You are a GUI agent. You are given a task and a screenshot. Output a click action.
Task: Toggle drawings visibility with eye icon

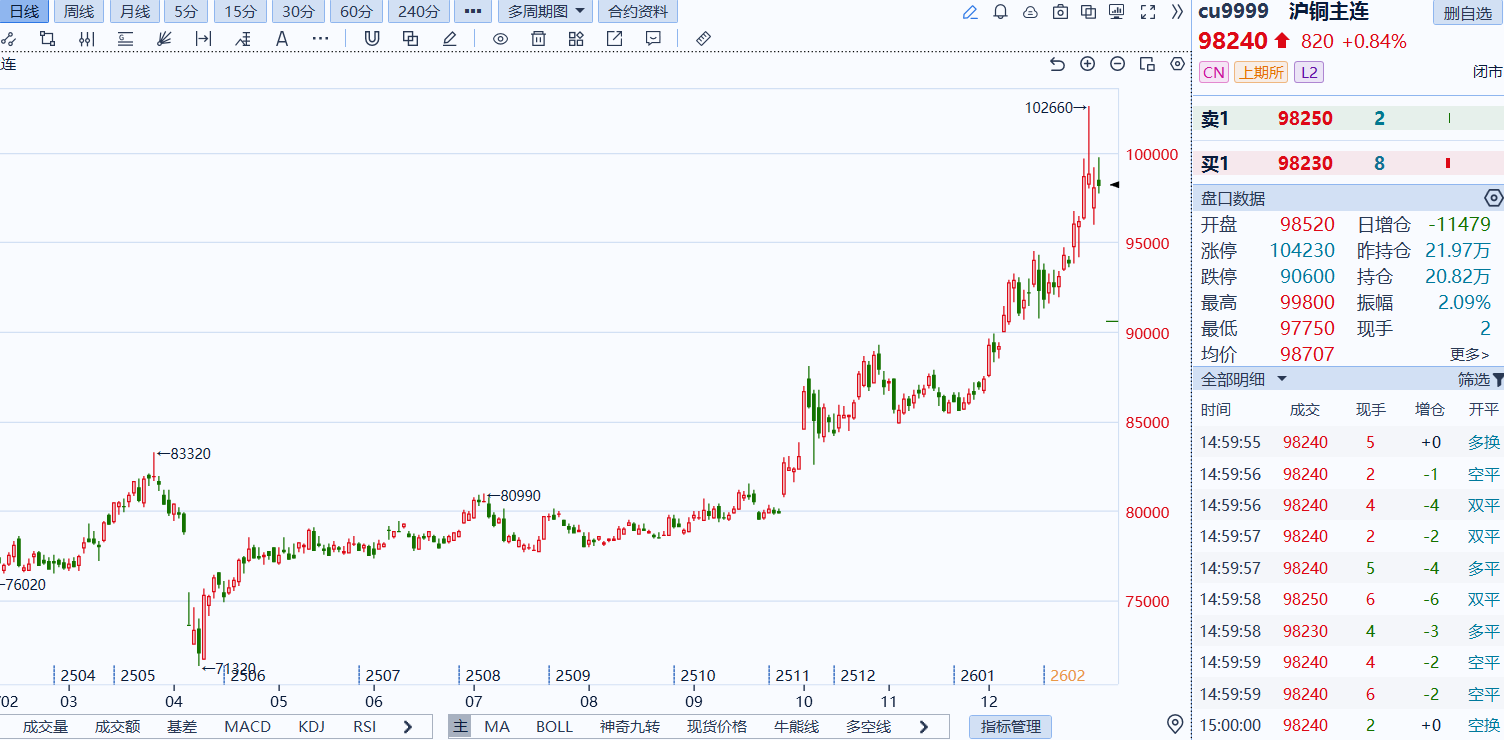[x=500, y=39]
